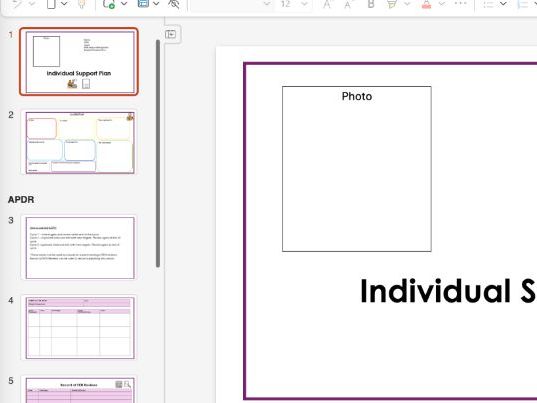
Task: Open the highlight color dropdown arrow
Action: point(407,4)
